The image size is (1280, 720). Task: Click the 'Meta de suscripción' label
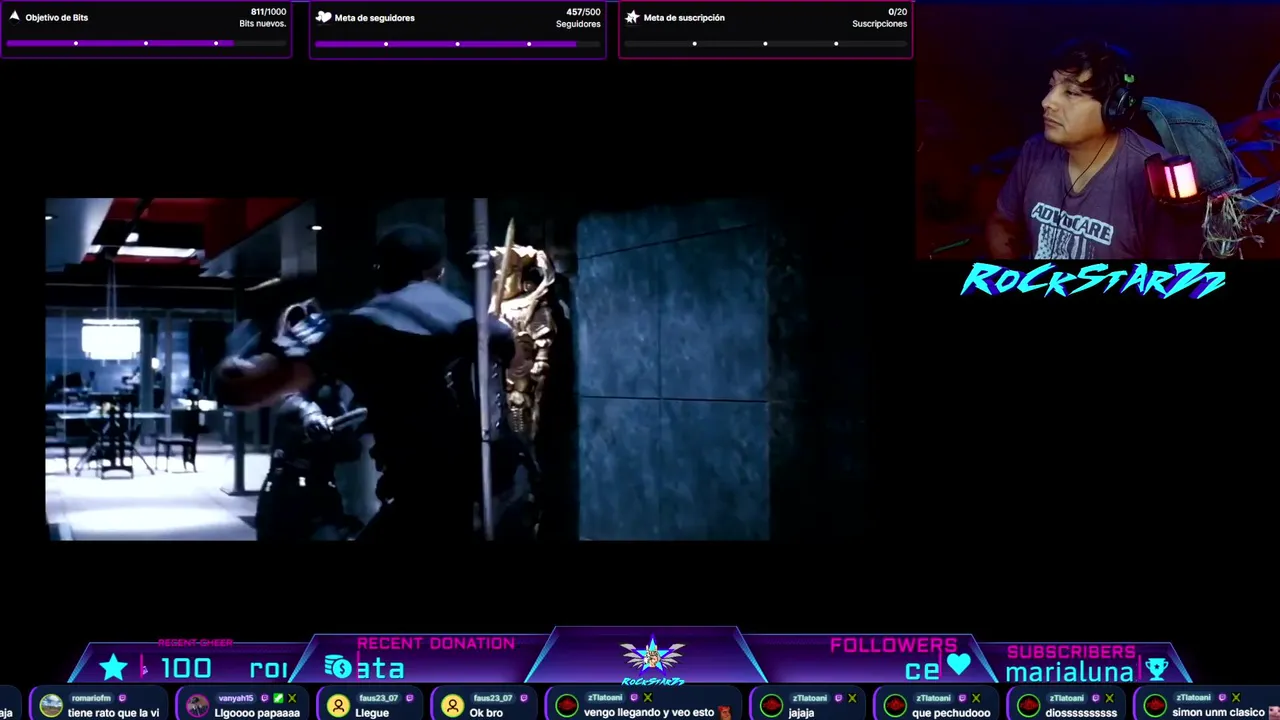(x=684, y=17)
